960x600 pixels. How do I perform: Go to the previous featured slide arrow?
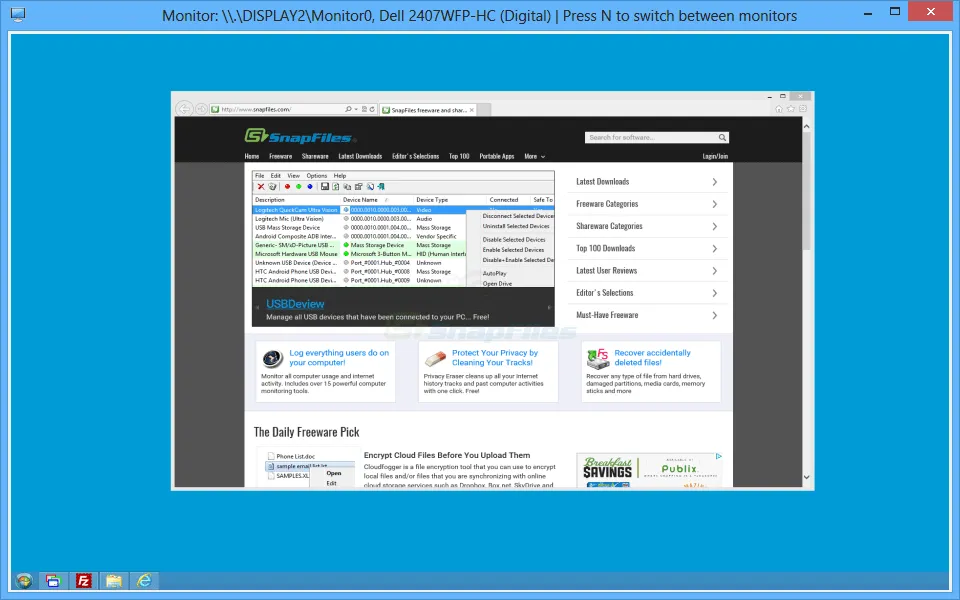click(257, 307)
